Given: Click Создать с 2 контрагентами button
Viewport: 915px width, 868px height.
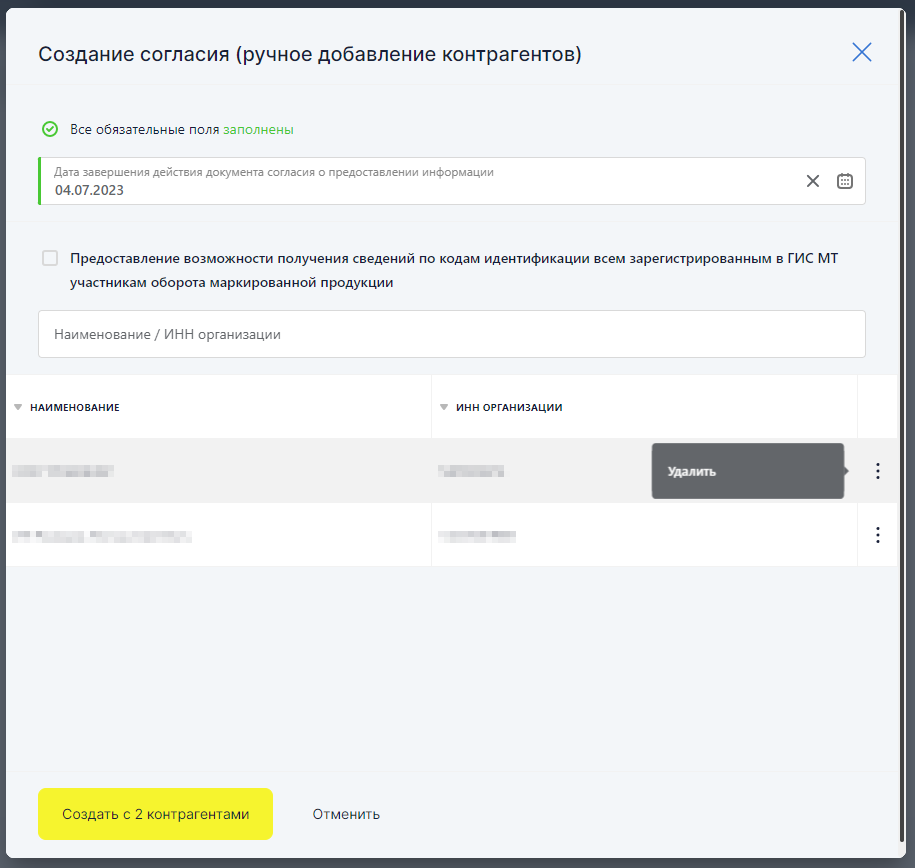Looking at the screenshot, I should (x=155, y=814).
